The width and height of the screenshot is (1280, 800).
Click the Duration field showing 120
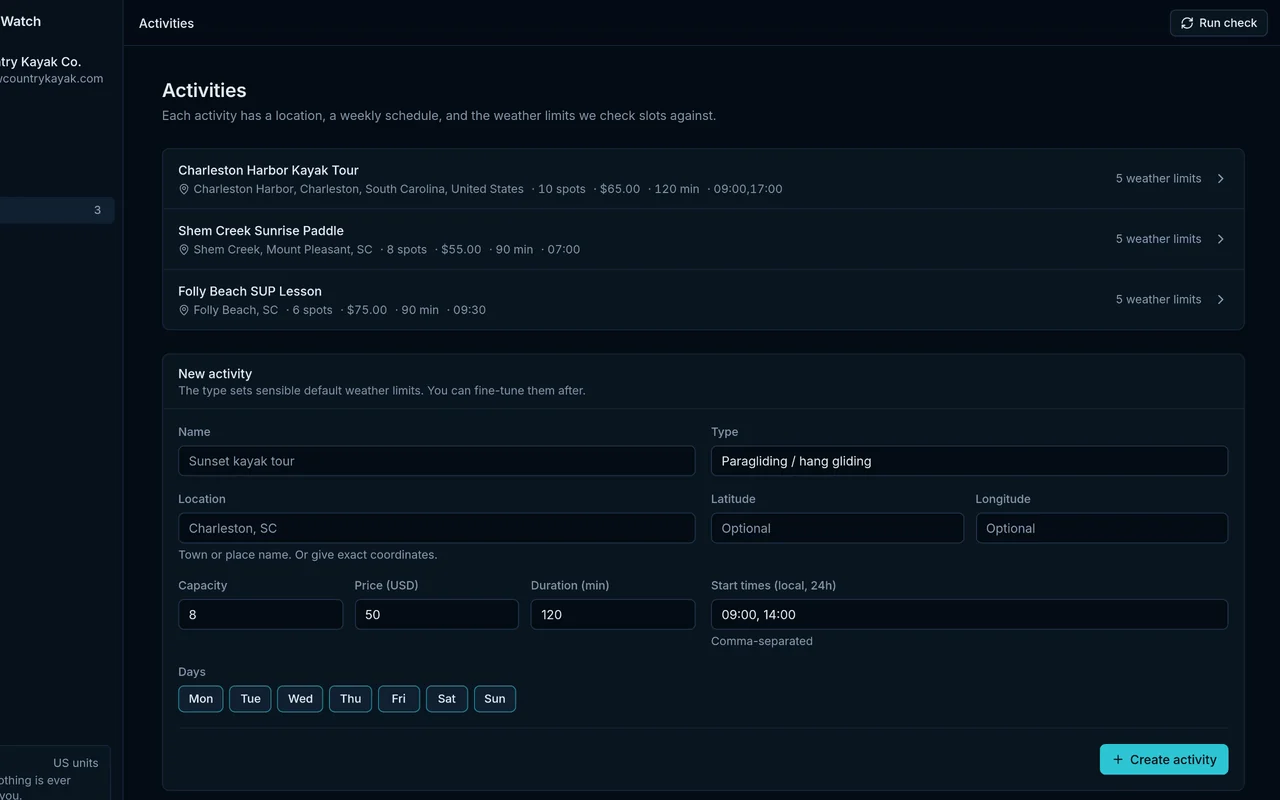(613, 614)
